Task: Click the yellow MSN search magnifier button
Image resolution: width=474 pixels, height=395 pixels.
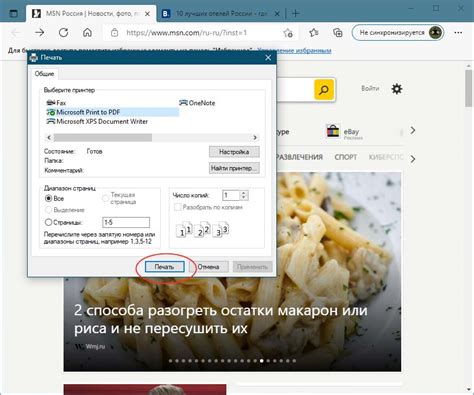Action: coord(324,89)
